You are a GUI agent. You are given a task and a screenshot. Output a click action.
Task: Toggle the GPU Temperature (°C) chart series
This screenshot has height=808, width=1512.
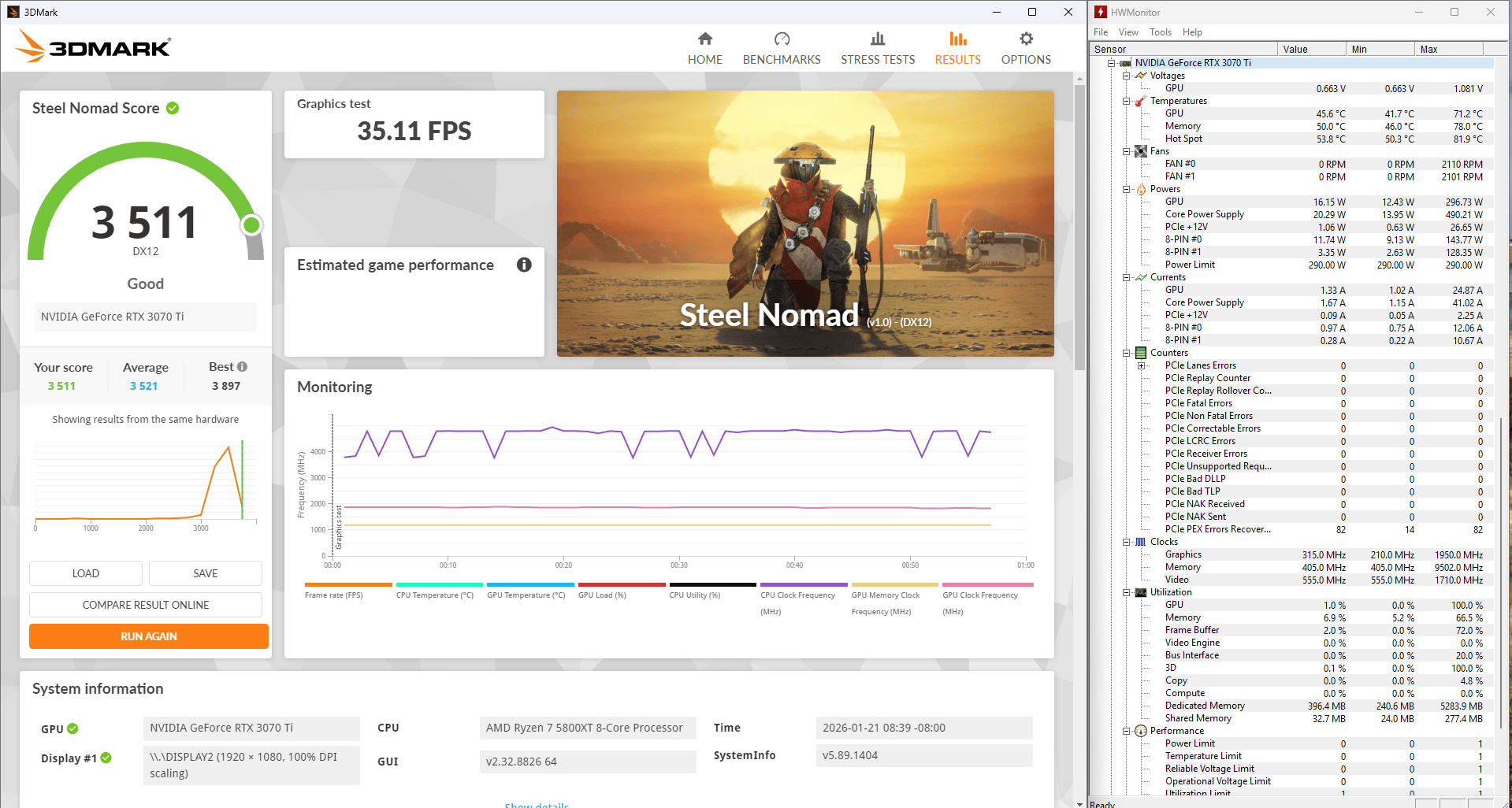530,591
